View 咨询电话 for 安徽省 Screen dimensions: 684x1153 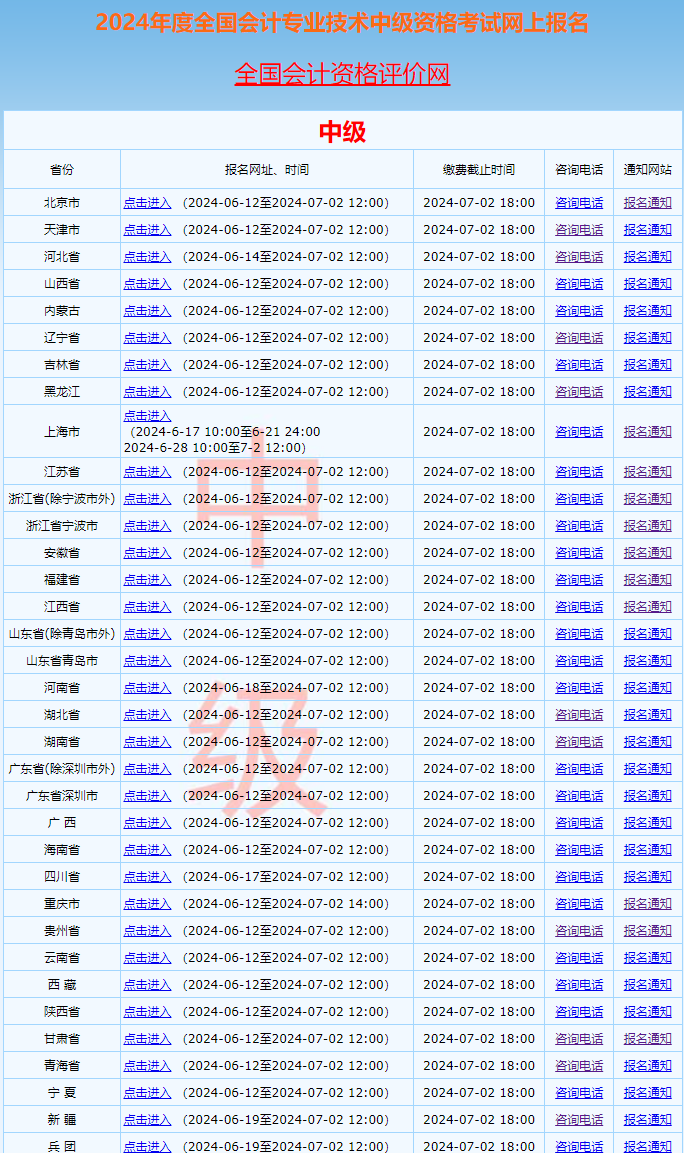tap(579, 553)
